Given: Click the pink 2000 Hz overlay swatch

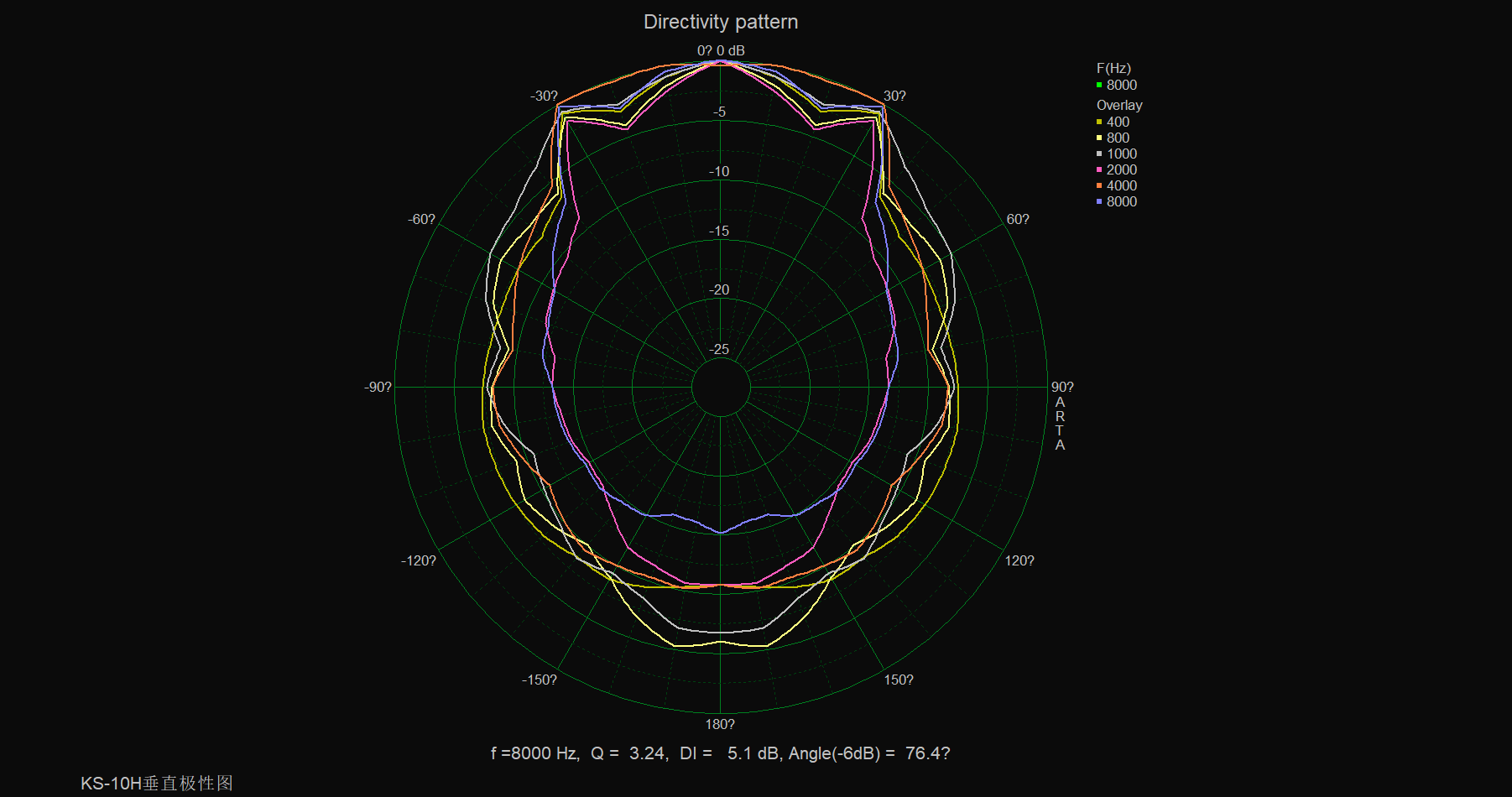Looking at the screenshot, I should click(1099, 169).
